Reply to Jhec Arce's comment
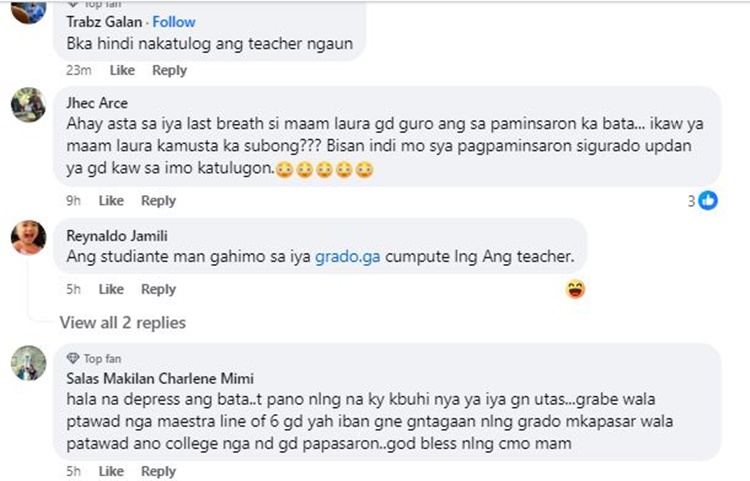Viewport: 750px width, 481px height. [x=158, y=200]
